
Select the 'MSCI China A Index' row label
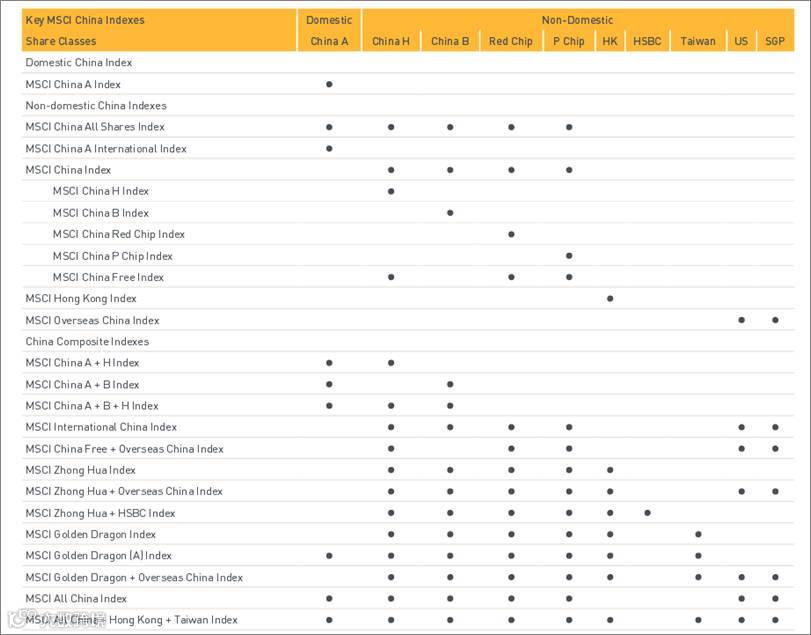point(73,84)
